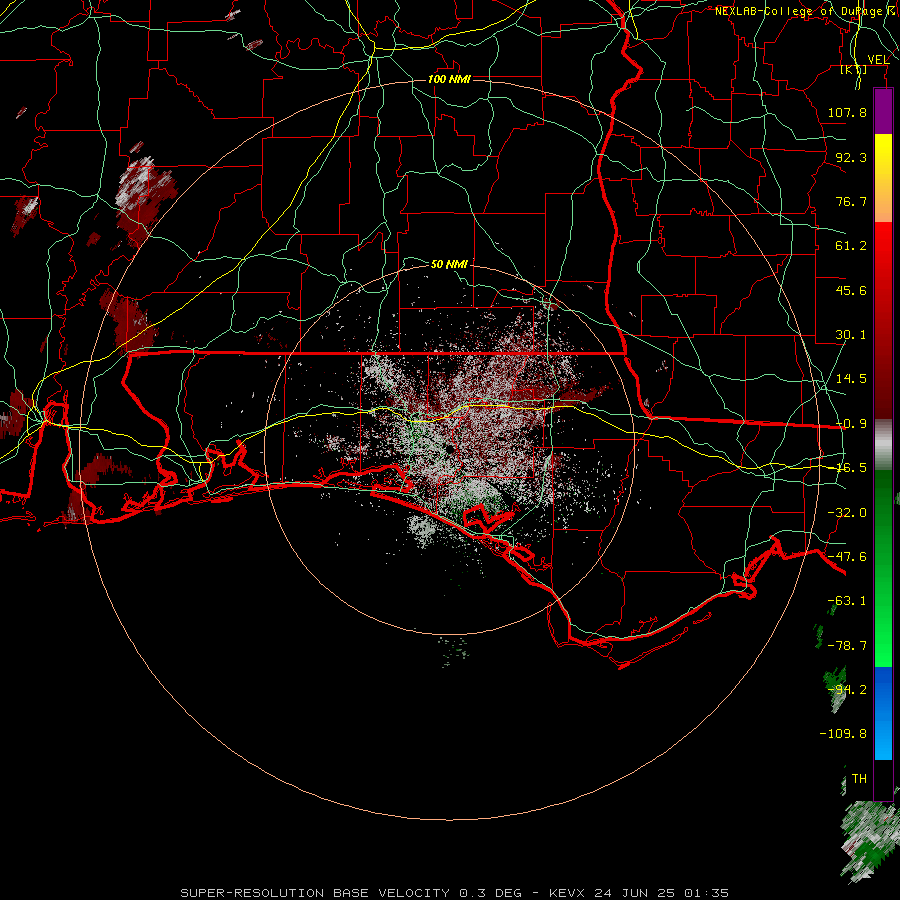Click the "100 NMI" range ring label
Screen dimensions: 900x900
(449, 79)
